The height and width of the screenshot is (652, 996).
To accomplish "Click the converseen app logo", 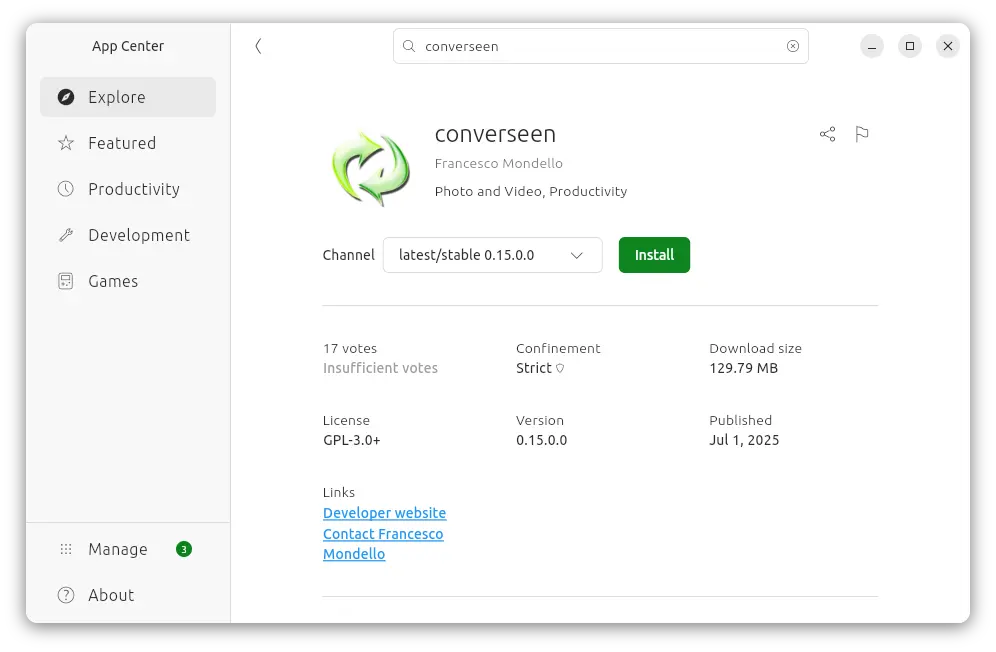I will click(x=370, y=168).
